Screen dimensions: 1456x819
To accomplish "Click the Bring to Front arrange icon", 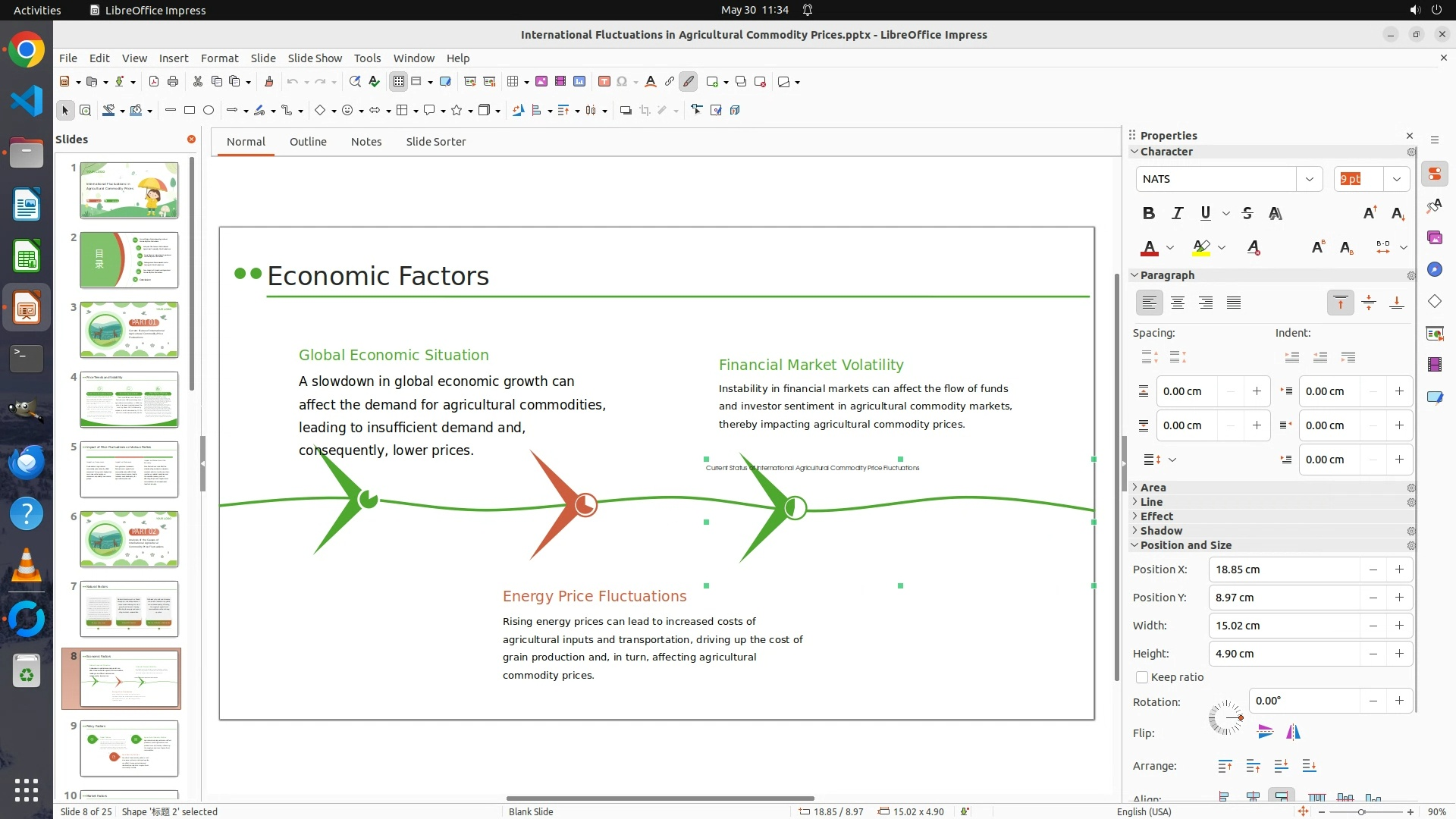I will point(1225,766).
